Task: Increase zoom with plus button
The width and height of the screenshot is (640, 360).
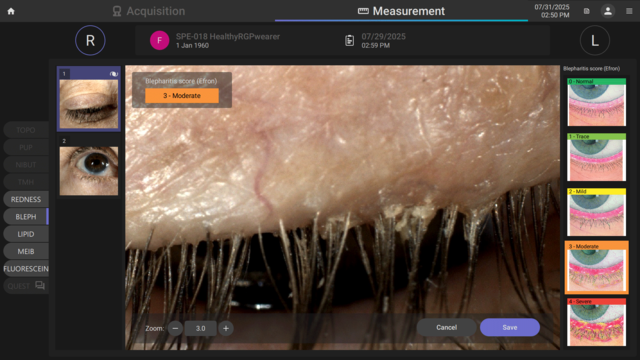Action: tap(226, 328)
